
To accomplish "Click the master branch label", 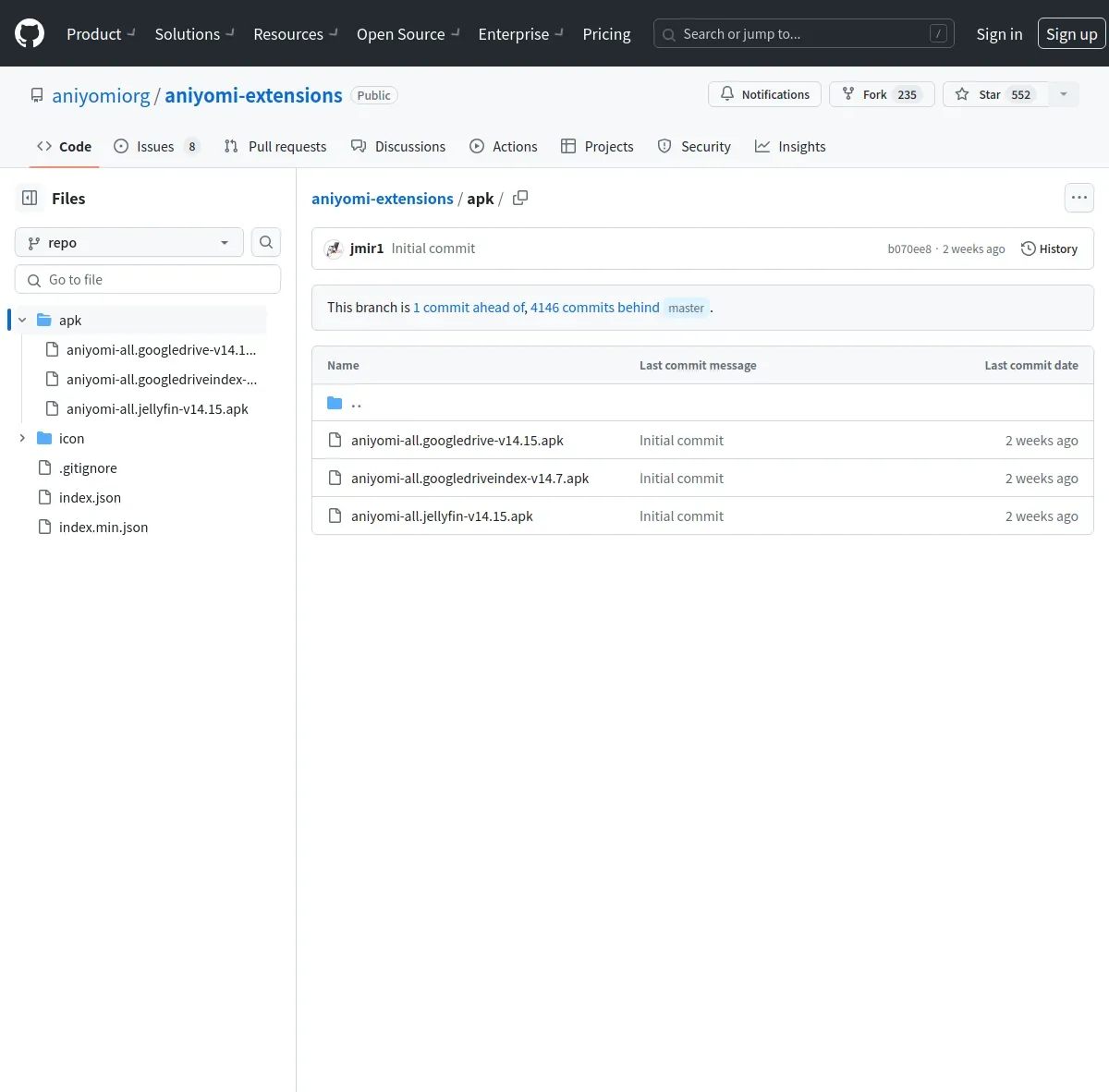I will [x=686, y=308].
